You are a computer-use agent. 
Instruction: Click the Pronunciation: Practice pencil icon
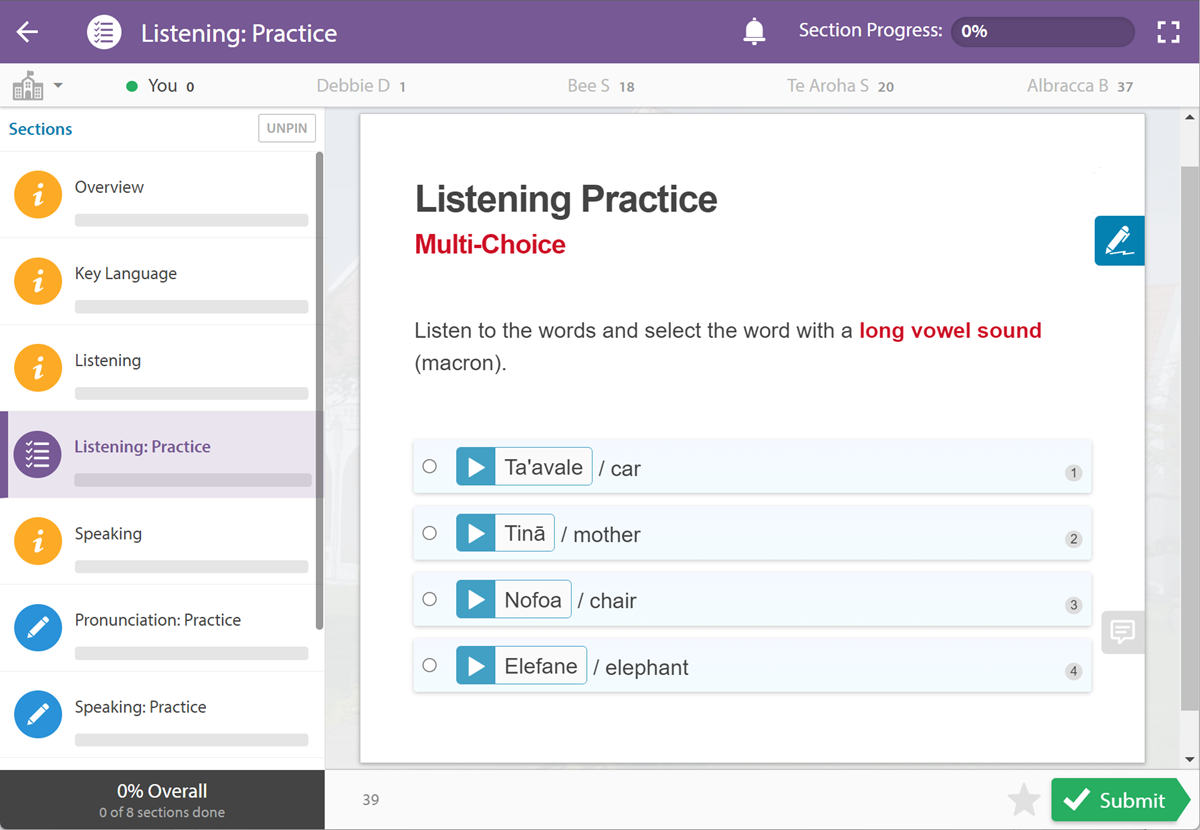click(x=38, y=628)
